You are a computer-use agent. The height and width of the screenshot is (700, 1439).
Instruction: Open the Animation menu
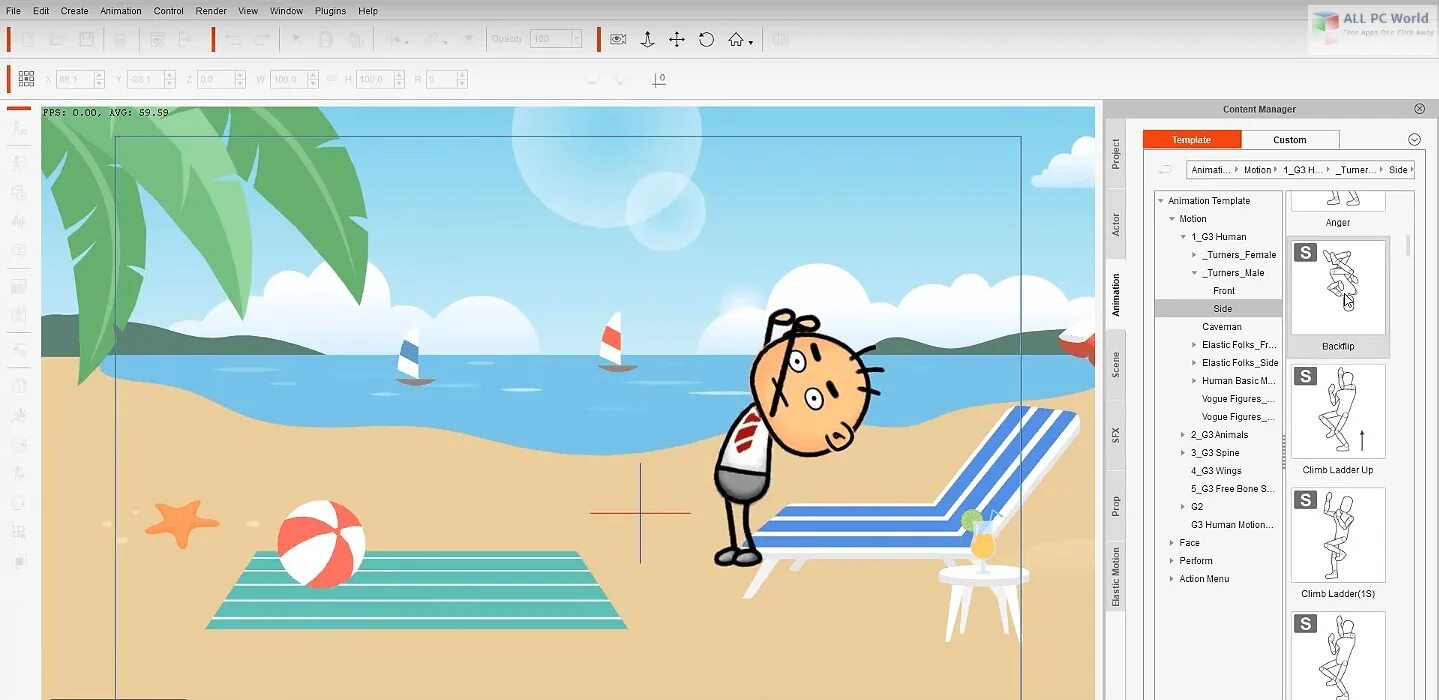click(x=121, y=11)
